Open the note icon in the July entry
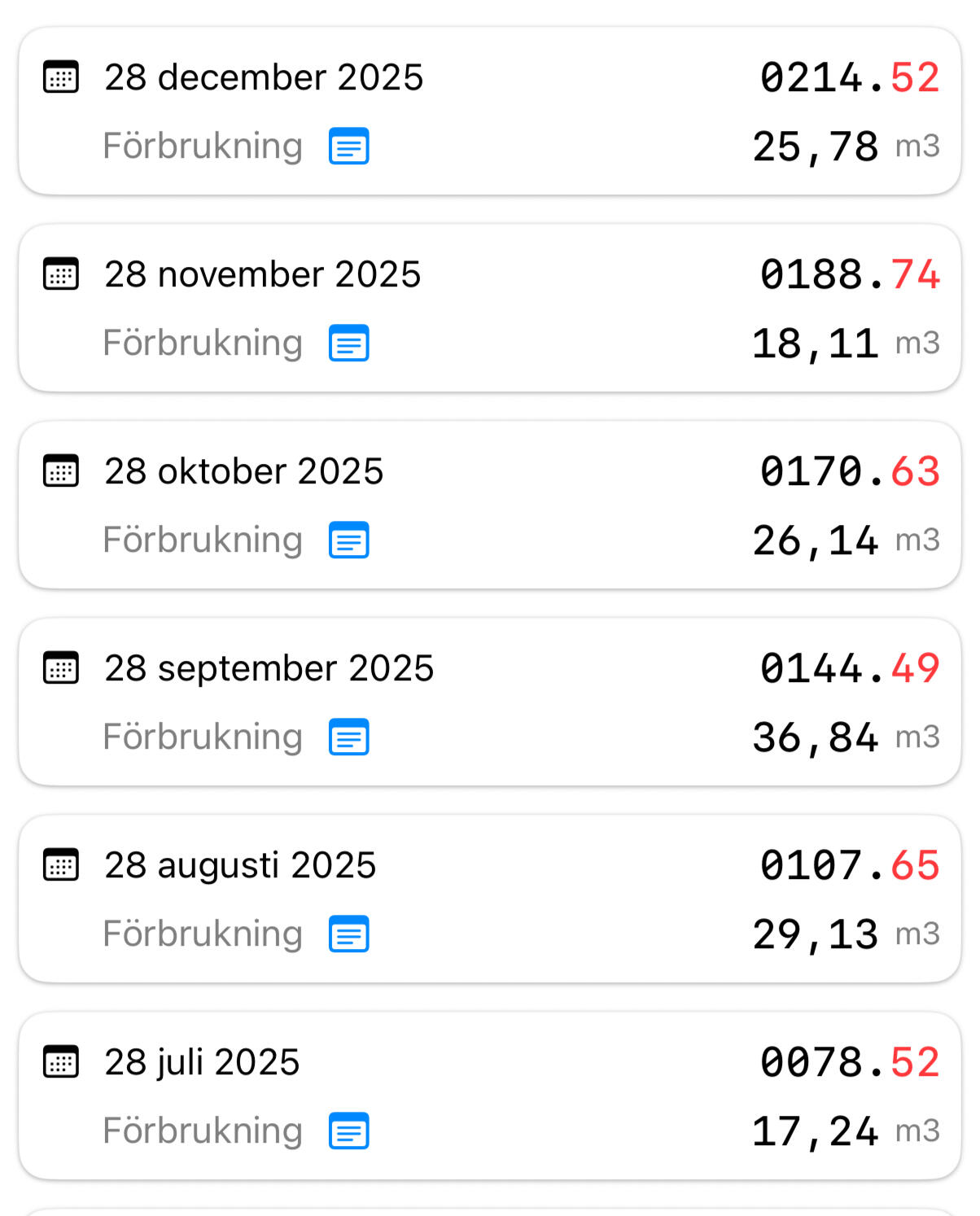The height and width of the screenshot is (1216, 980). 348,1131
